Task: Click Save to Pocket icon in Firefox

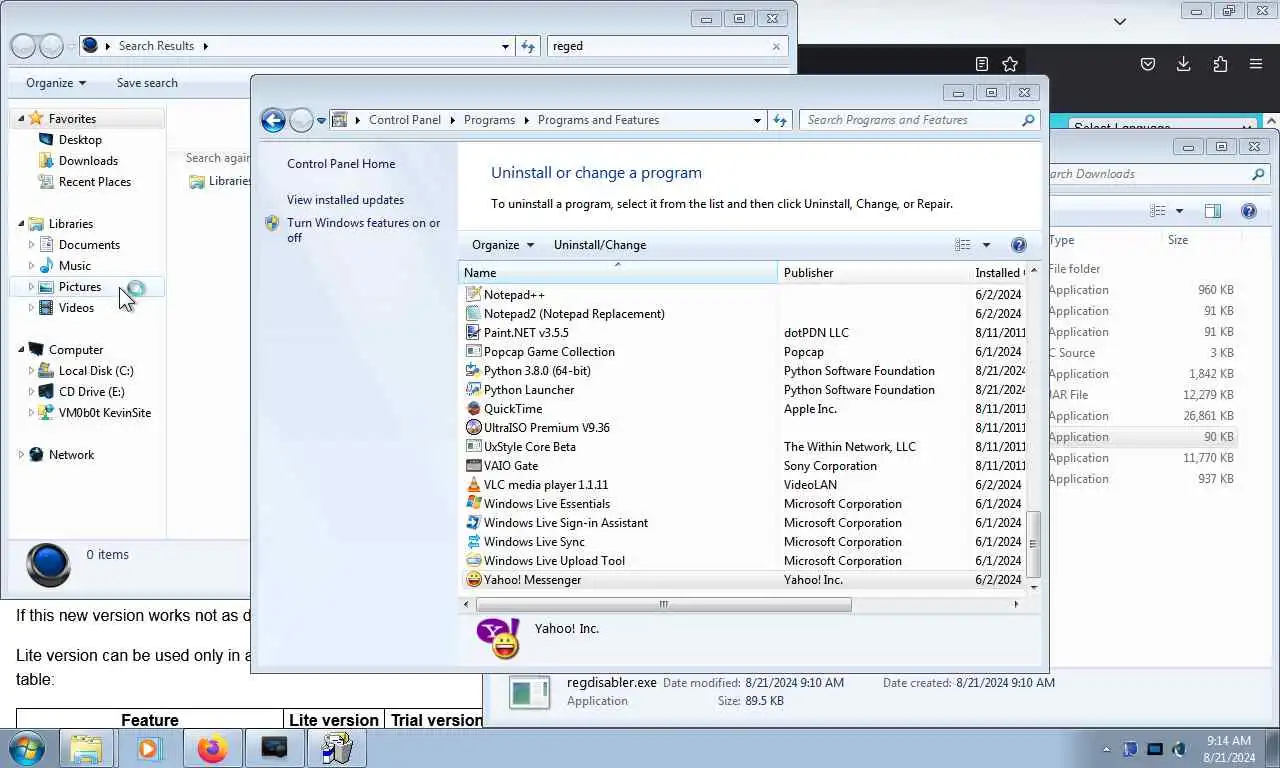Action: pyautogui.click(x=1148, y=64)
